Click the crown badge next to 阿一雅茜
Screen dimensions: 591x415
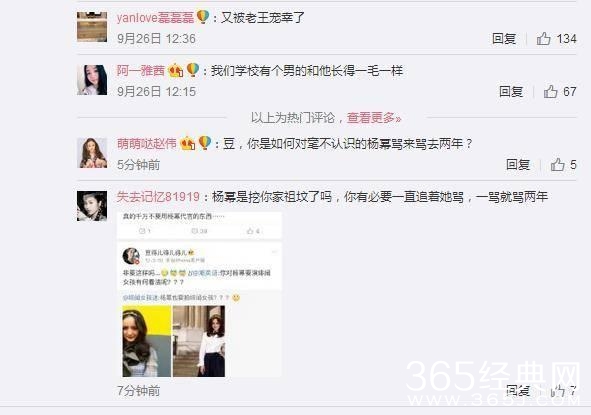[176, 70]
